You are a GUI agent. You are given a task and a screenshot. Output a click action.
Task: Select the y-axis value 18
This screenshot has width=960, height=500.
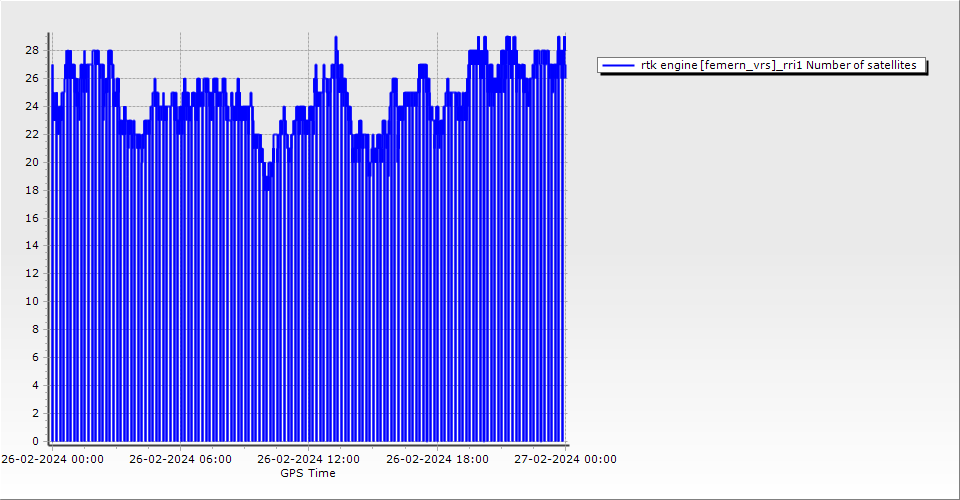coord(32,190)
